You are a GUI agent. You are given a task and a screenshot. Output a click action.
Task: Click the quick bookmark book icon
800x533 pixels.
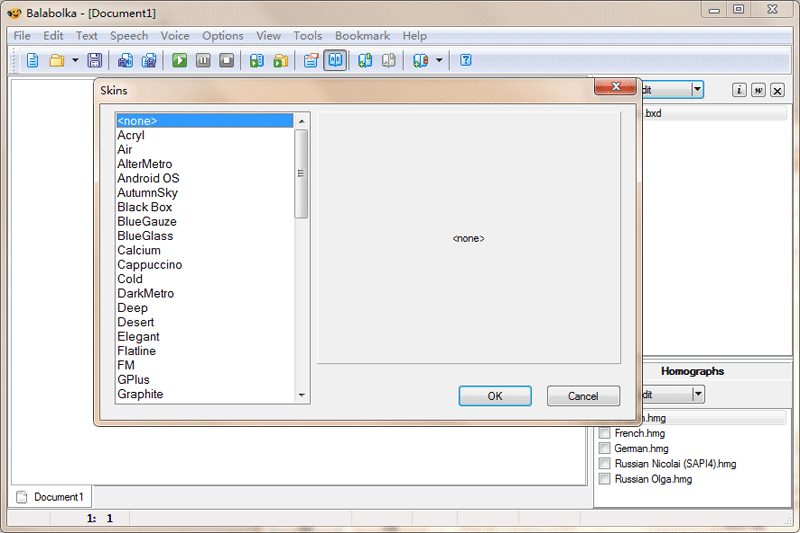point(420,61)
